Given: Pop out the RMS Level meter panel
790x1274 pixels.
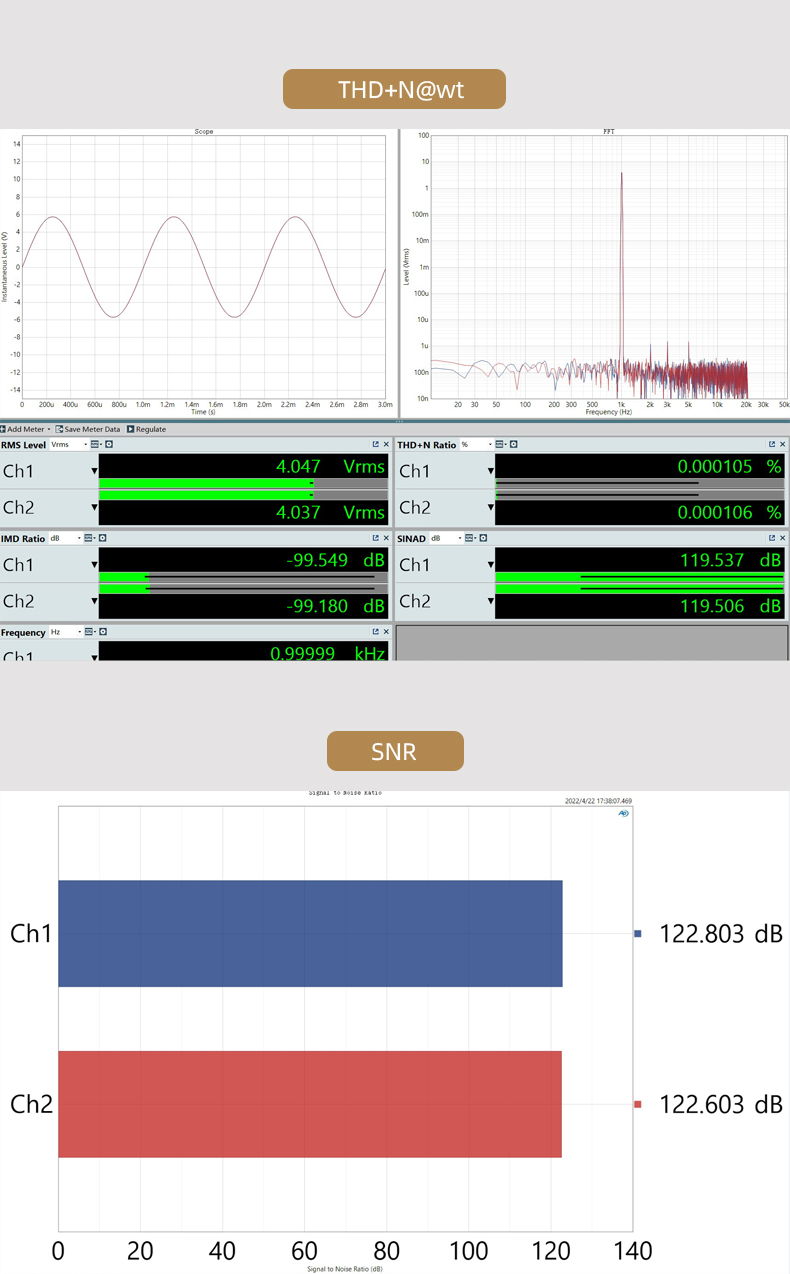Looking at the screenshot, I should coord(376,444).
